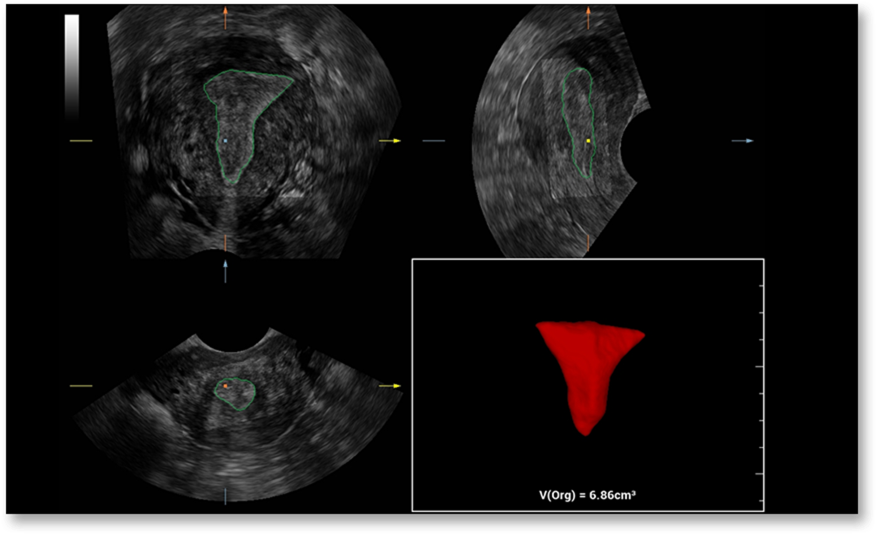Click the V(Org) = 6.86cm³ volume label
The image size is (876, 534).
(x=588, y=495)
